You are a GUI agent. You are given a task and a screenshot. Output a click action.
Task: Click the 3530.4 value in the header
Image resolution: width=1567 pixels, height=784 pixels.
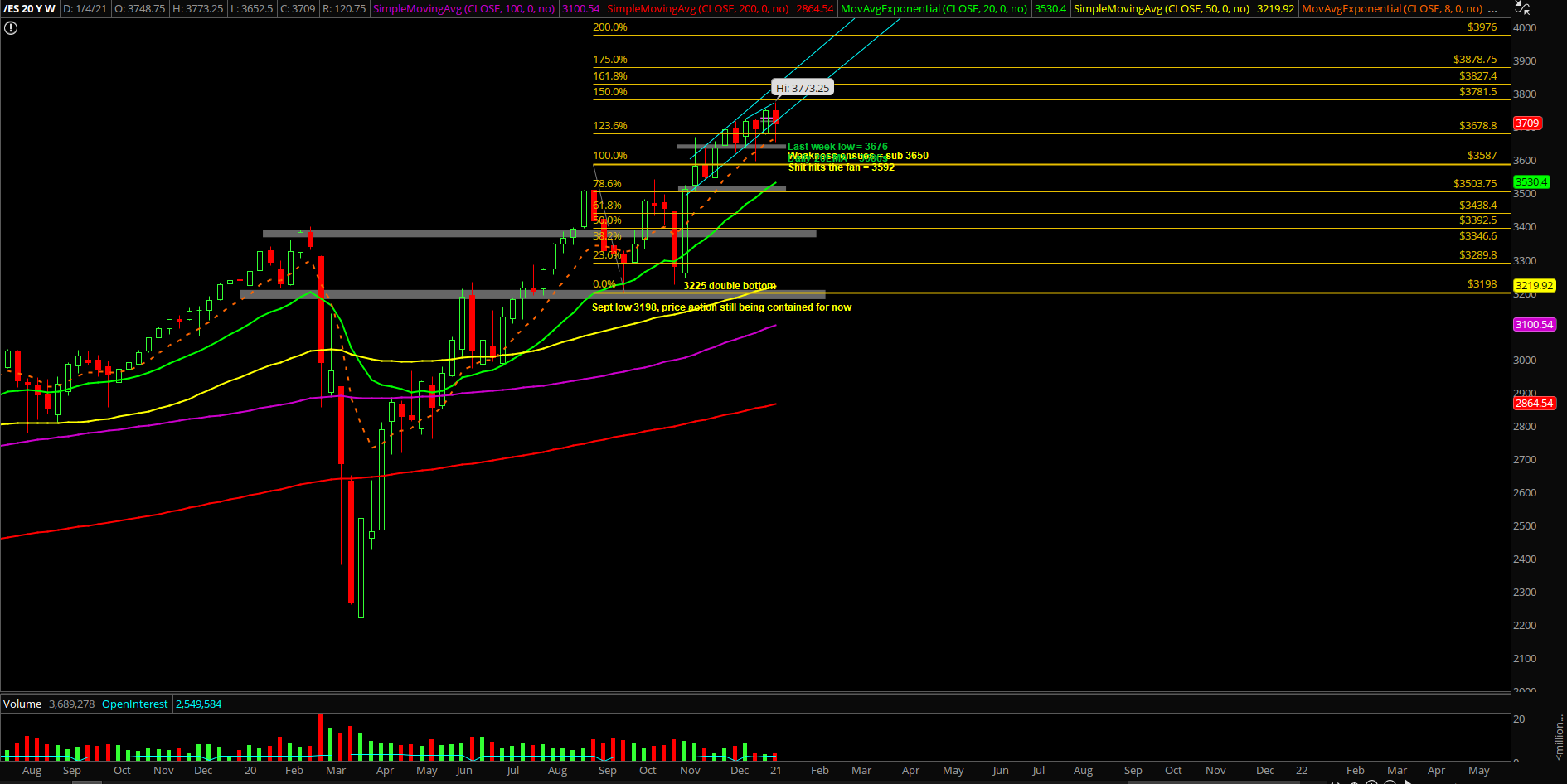click(x=1050, y=9)
